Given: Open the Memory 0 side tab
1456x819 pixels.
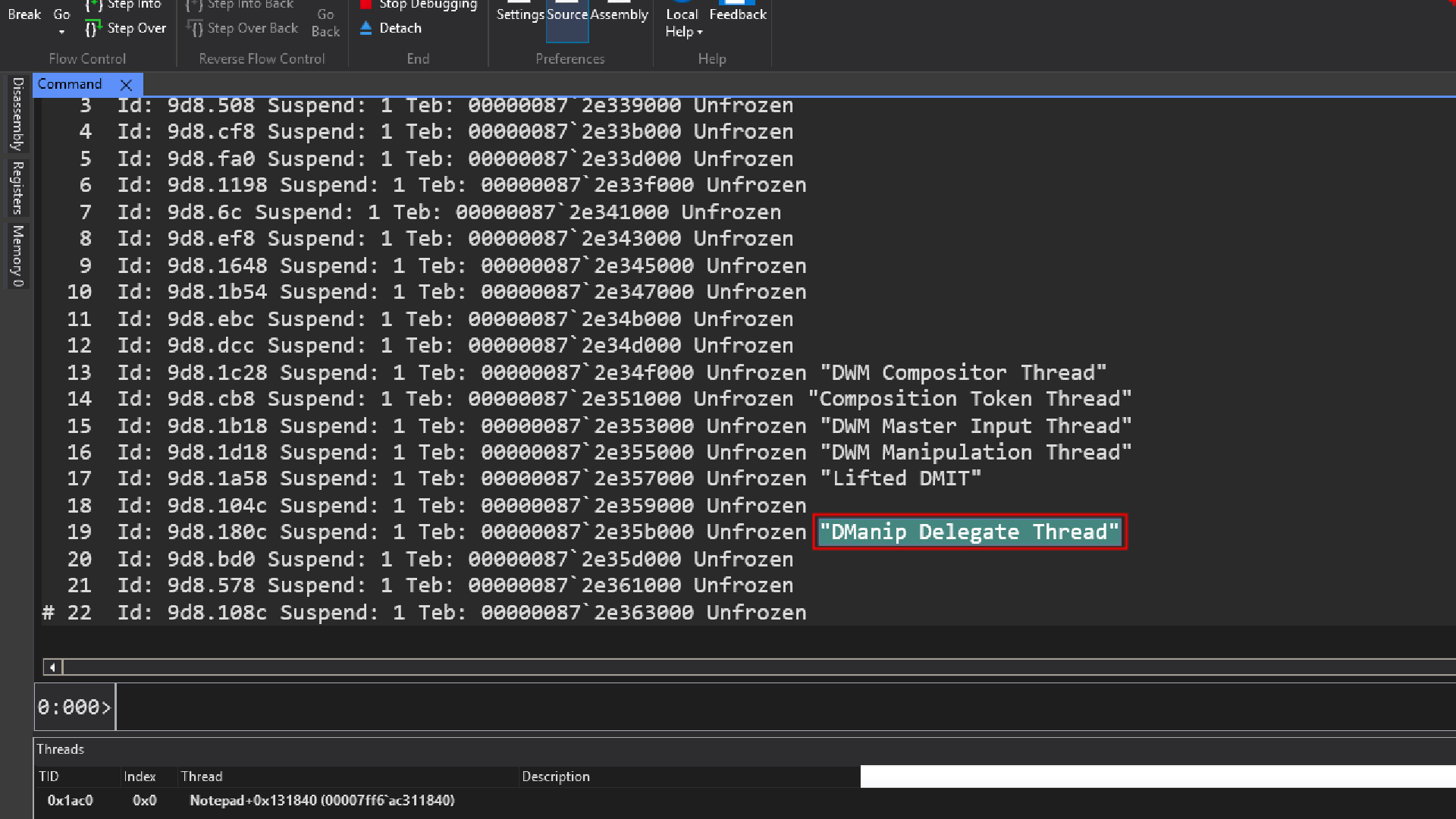Looking at the screenshot, I should 17,256.
